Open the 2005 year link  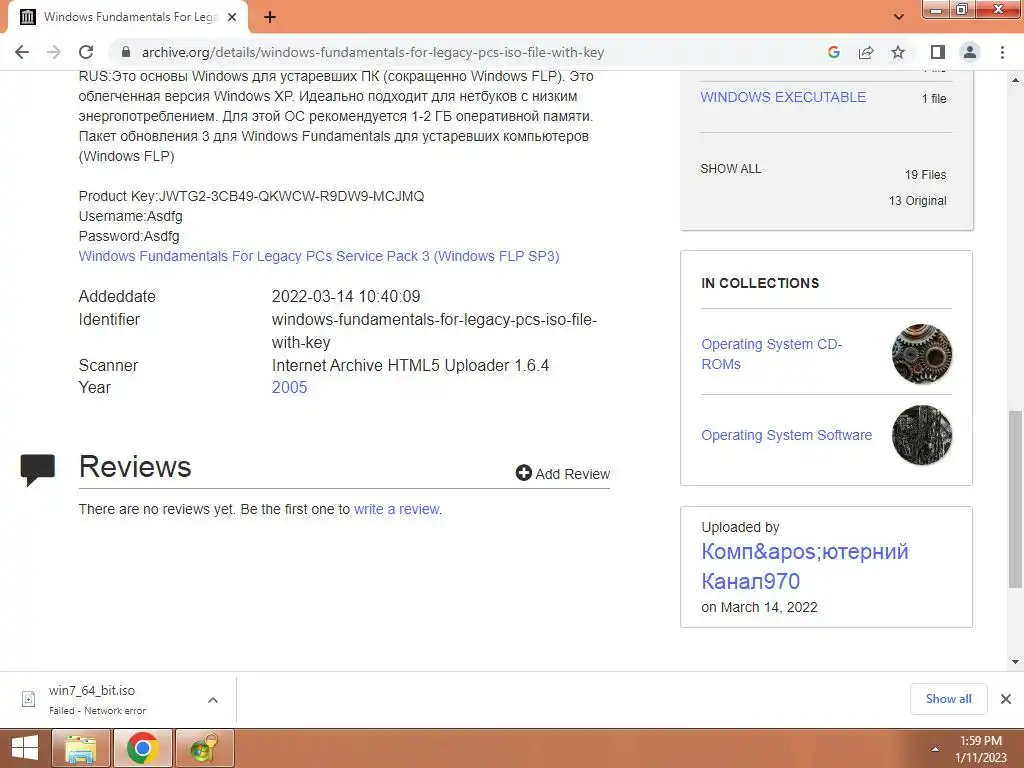pyautogui.click(x=289, y=387)
